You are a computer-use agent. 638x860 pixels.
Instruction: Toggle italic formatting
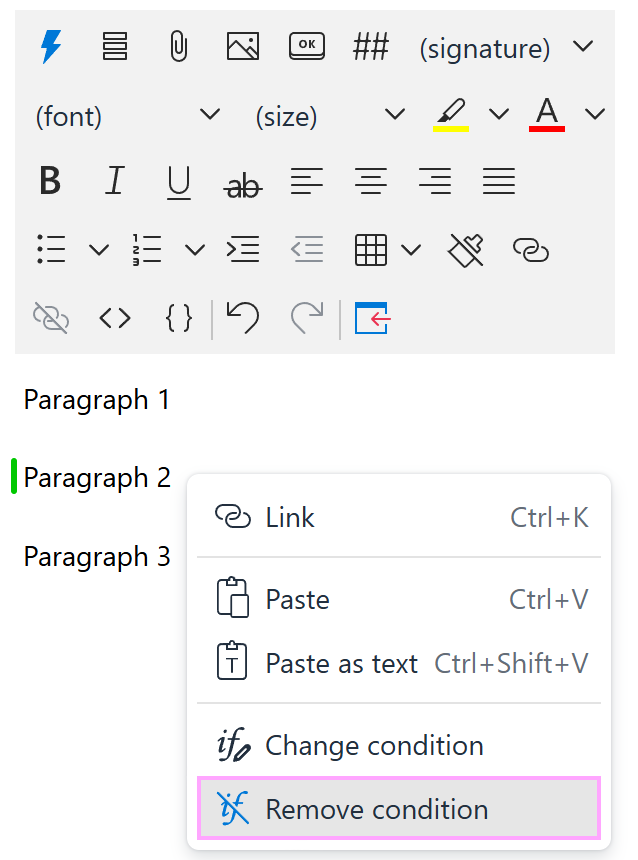tap(115, 183)
